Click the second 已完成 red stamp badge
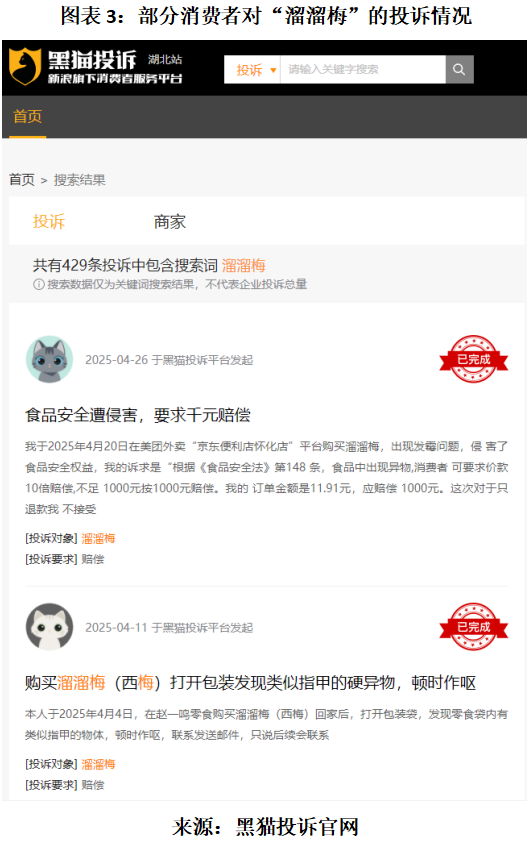The image size is (528, 842). pyautogui.click(x=473, y=627)
